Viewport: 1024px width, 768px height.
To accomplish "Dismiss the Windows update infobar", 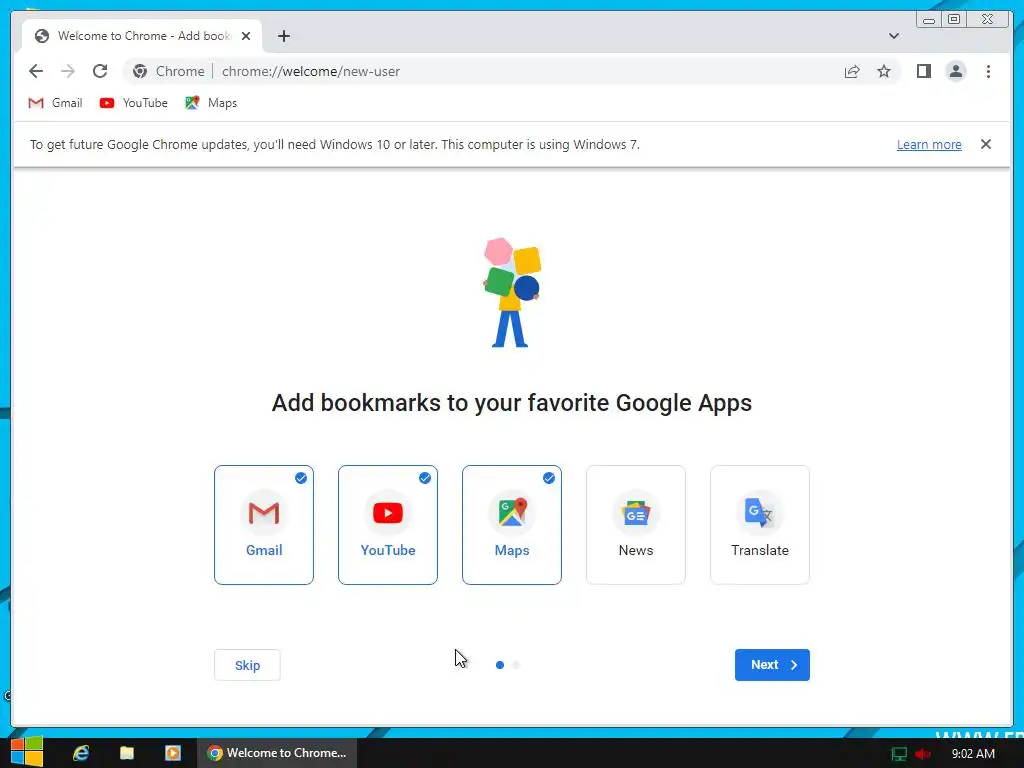I will [x=986, y=144].
